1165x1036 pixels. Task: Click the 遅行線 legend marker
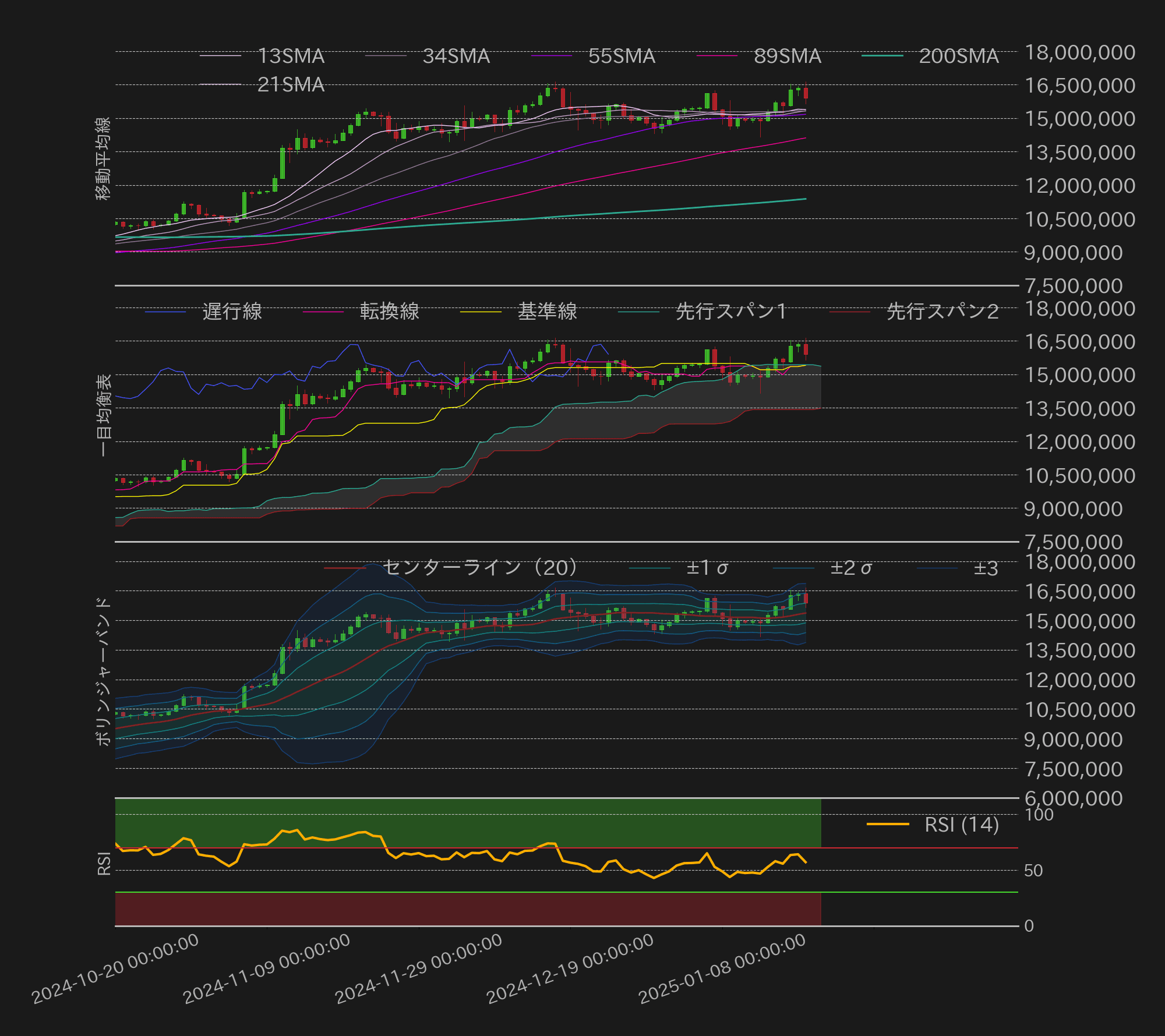166,311
